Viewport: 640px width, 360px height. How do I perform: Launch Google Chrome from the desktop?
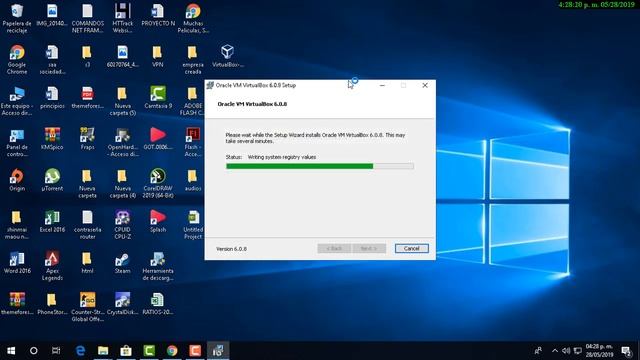17,60
